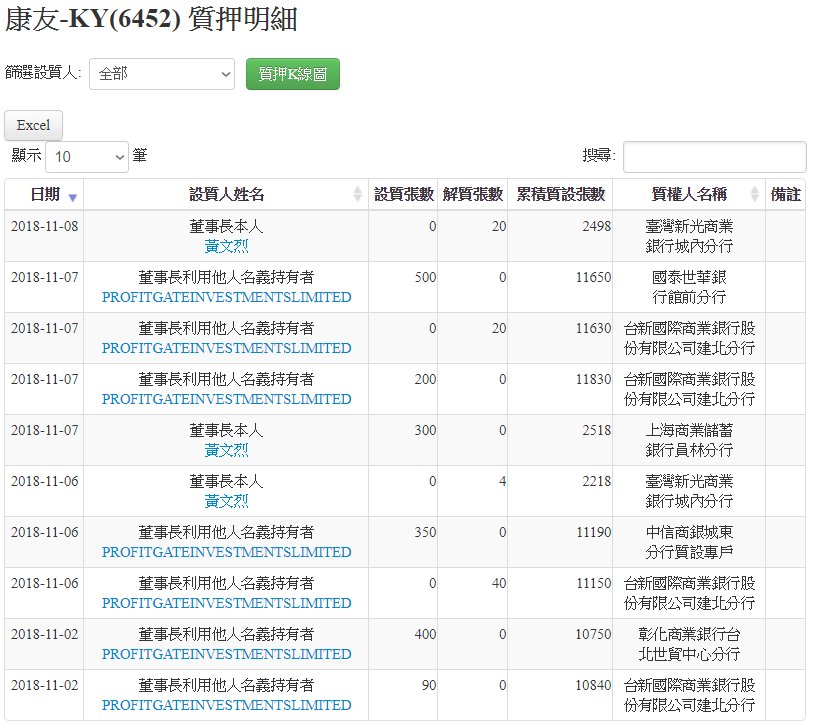813x725 pixels.
Task: Focus the 搜尋 search input field
Action: pos(714,157)
